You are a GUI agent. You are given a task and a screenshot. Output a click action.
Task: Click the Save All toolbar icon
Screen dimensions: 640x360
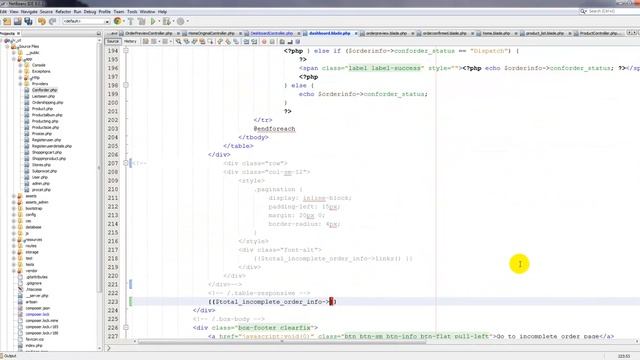[28, 21]
